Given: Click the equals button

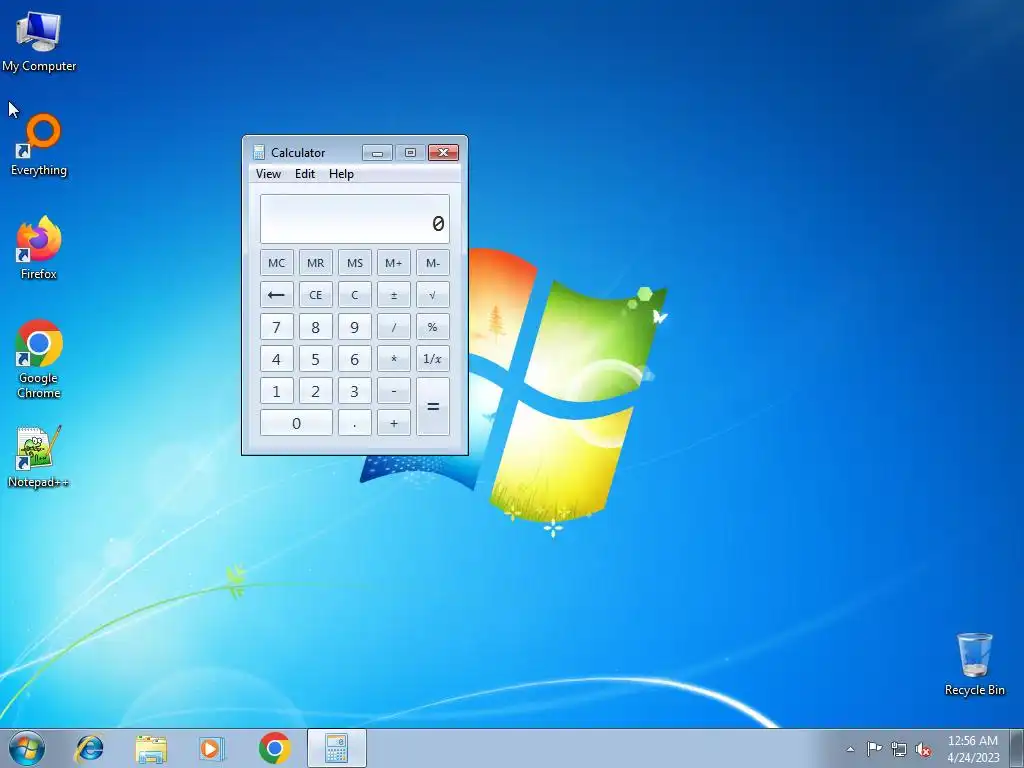Looking at the screenshot, I should (x=433, y=406).
